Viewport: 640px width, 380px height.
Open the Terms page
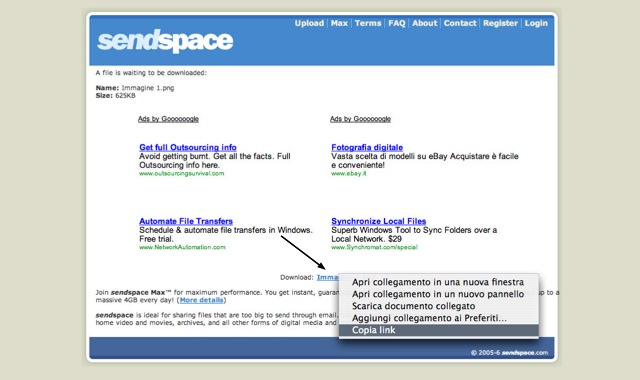coord(368,23)
